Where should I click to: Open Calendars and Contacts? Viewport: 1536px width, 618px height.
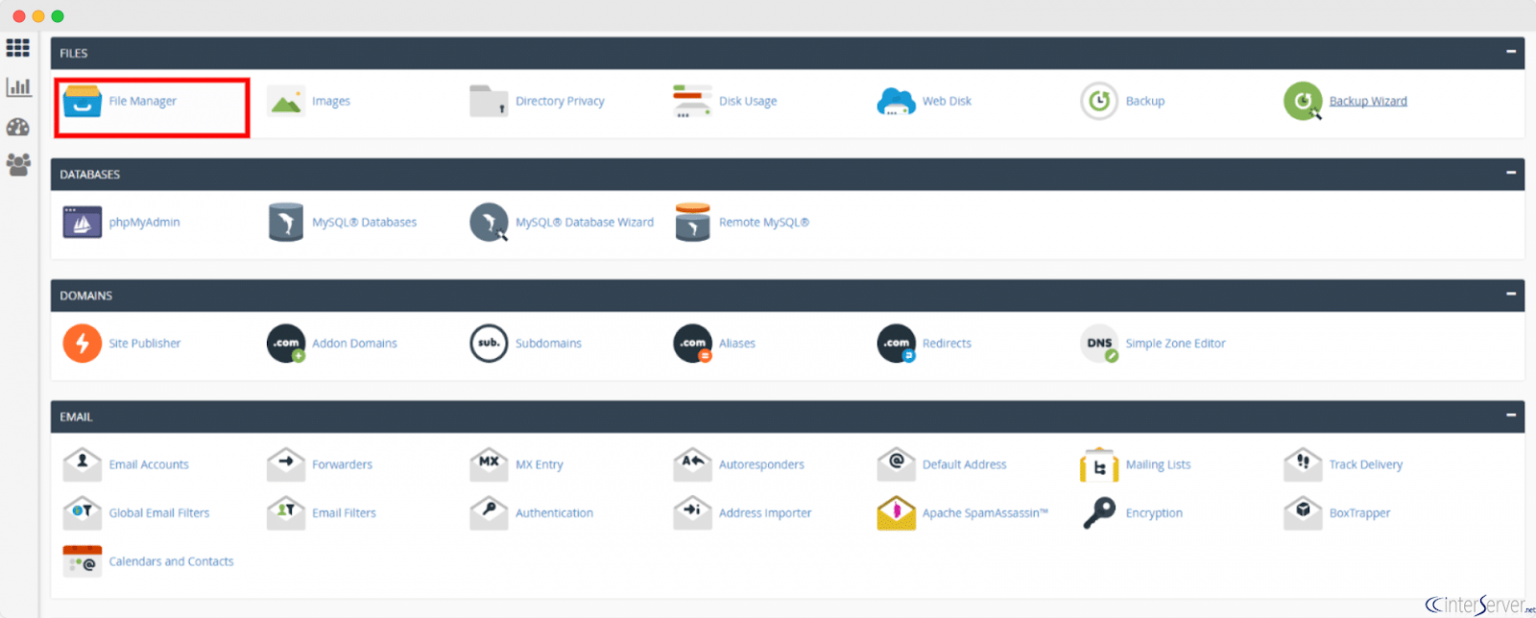click(x=171, y=561)
